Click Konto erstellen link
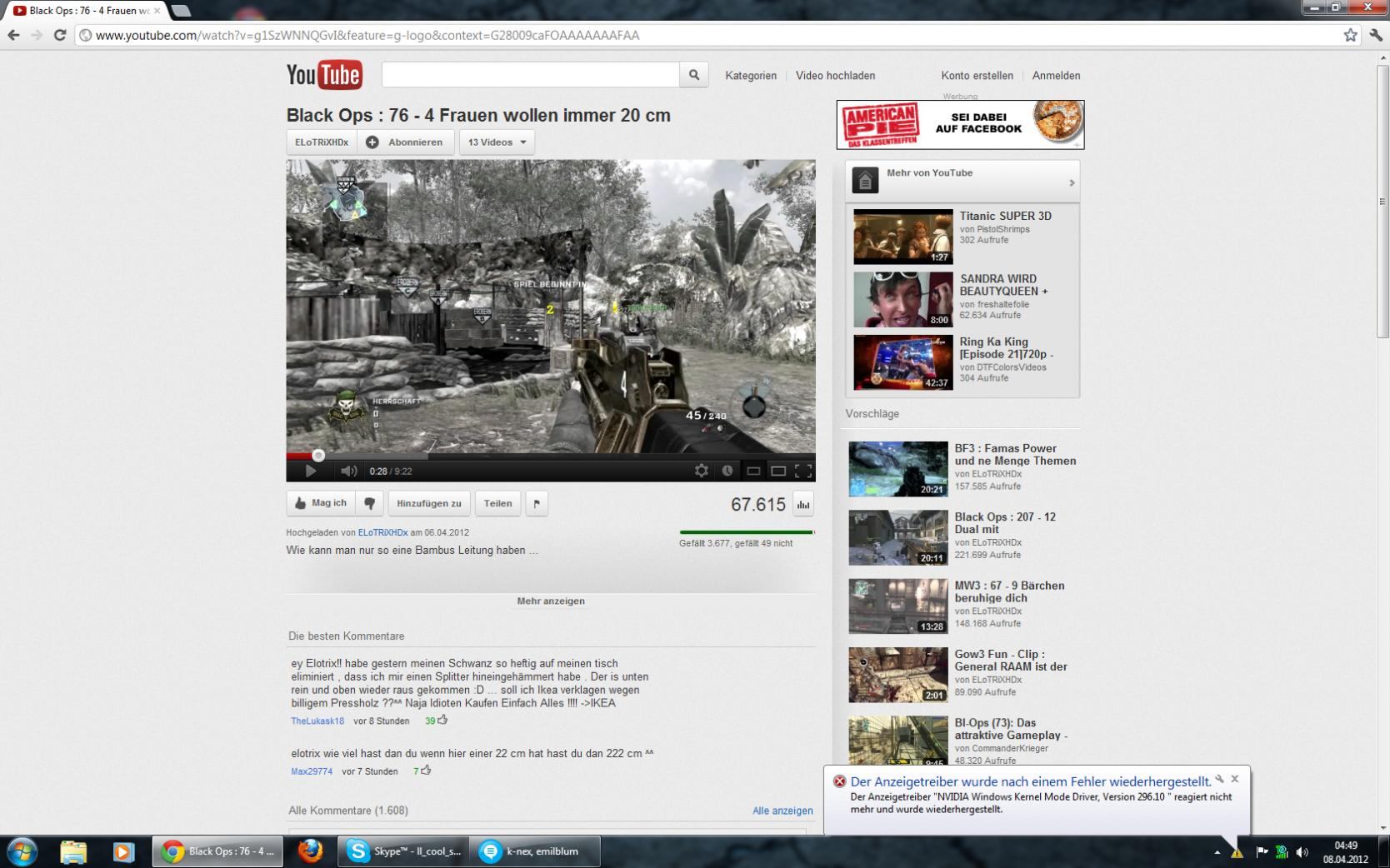 coord(977,75)
